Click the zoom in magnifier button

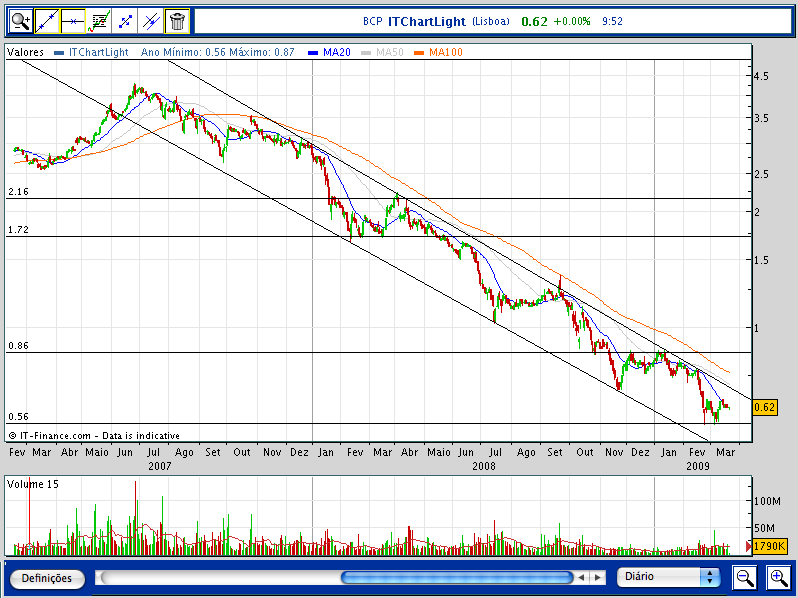point(779,578)
